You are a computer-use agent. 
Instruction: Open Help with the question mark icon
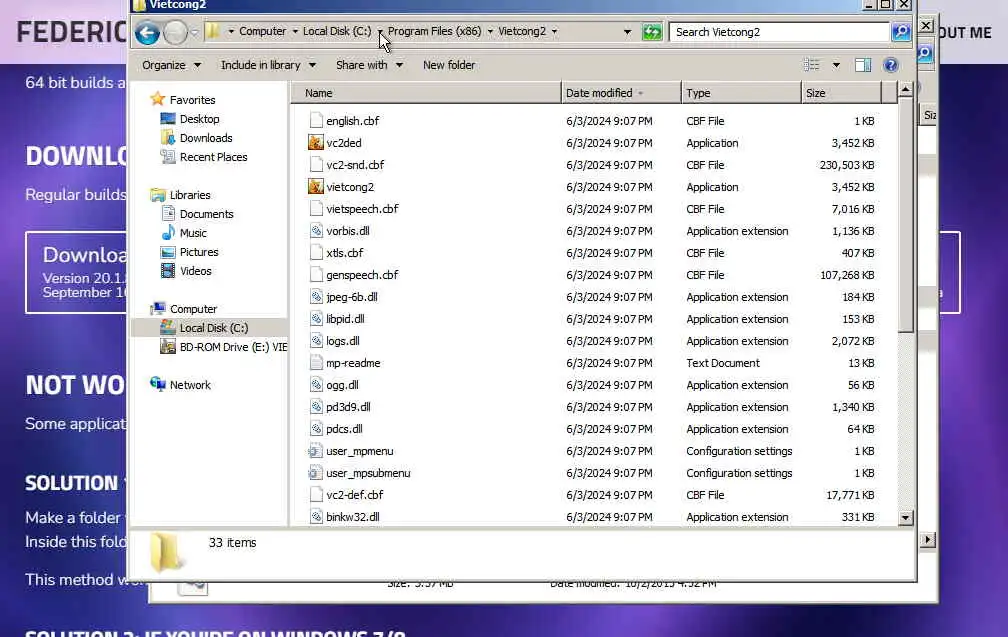point(891,65)
